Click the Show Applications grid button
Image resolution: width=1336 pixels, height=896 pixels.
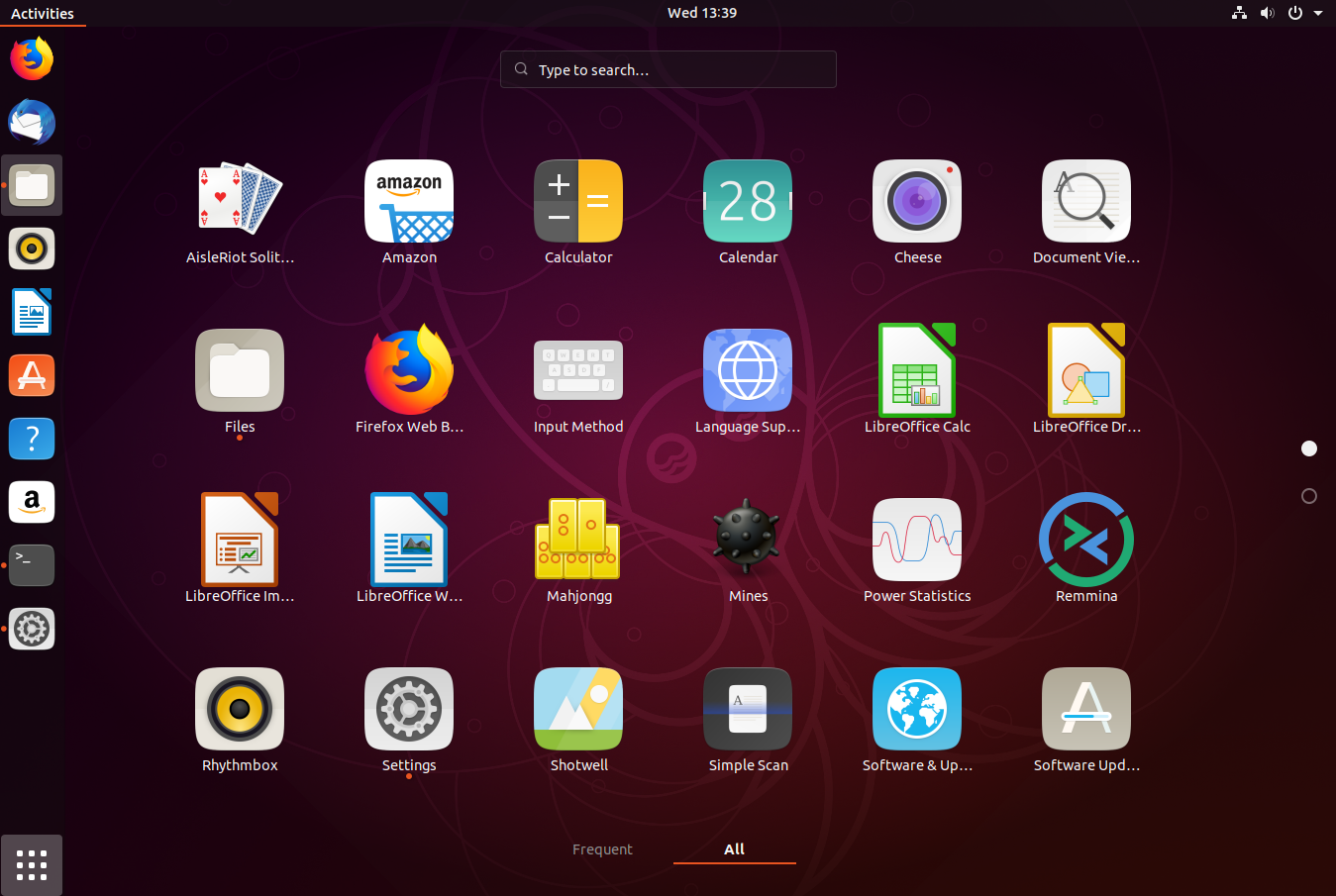click(x=31, y=864)
